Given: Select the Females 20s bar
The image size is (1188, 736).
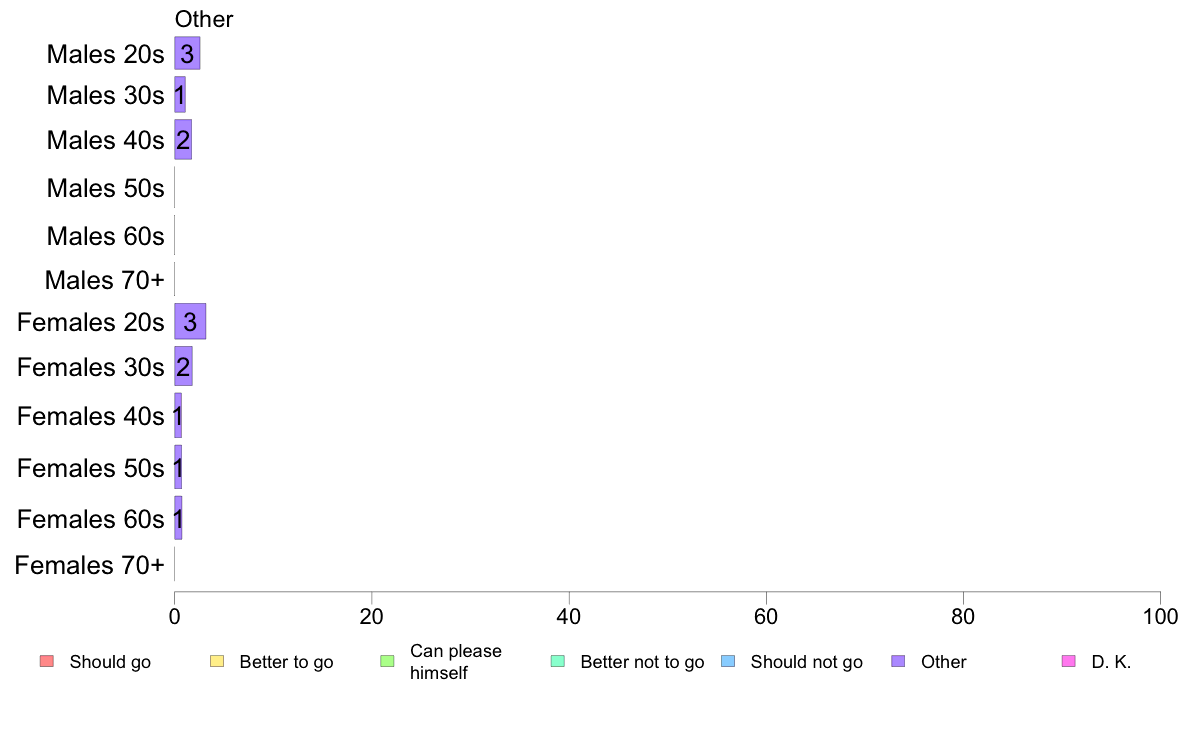Looking at the screenshot, I should pyautogui.click(x=190, y=321).
